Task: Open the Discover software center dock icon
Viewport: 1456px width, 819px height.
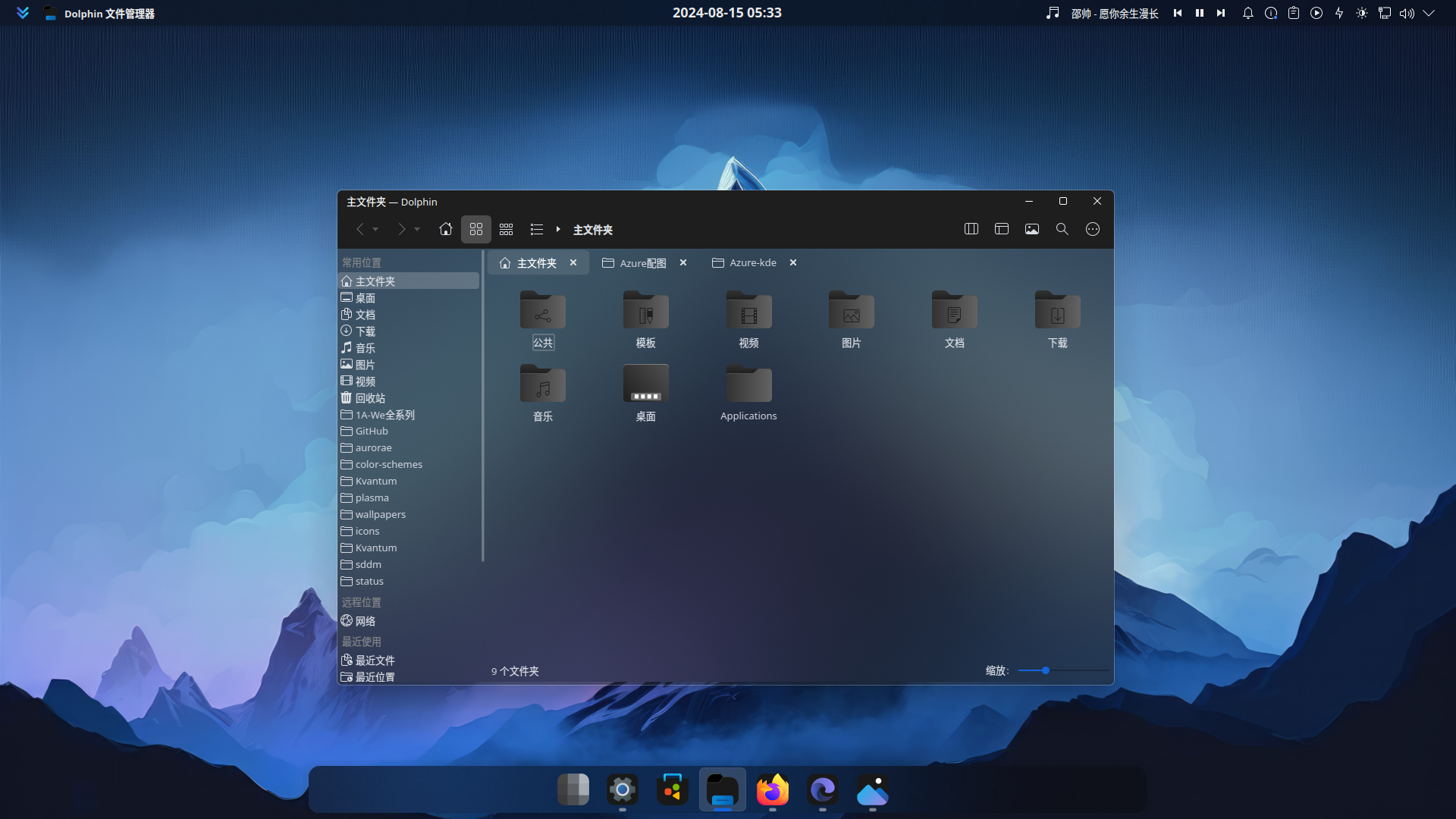Action: [673, 790]
